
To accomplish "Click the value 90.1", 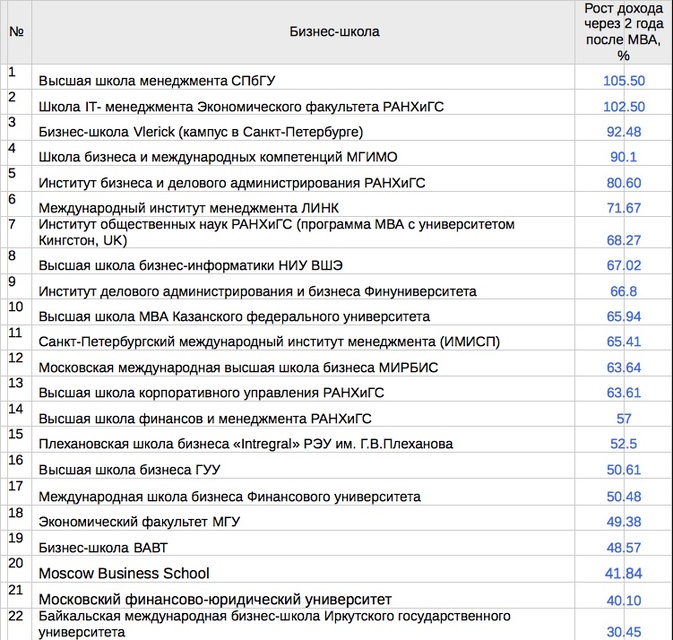I will tap(624, 157).
